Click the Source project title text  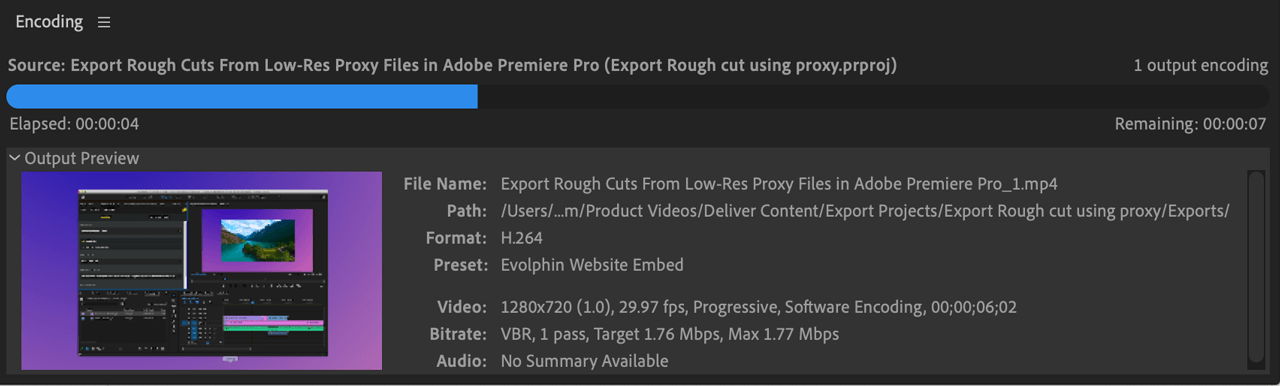(x=452, y=65)
